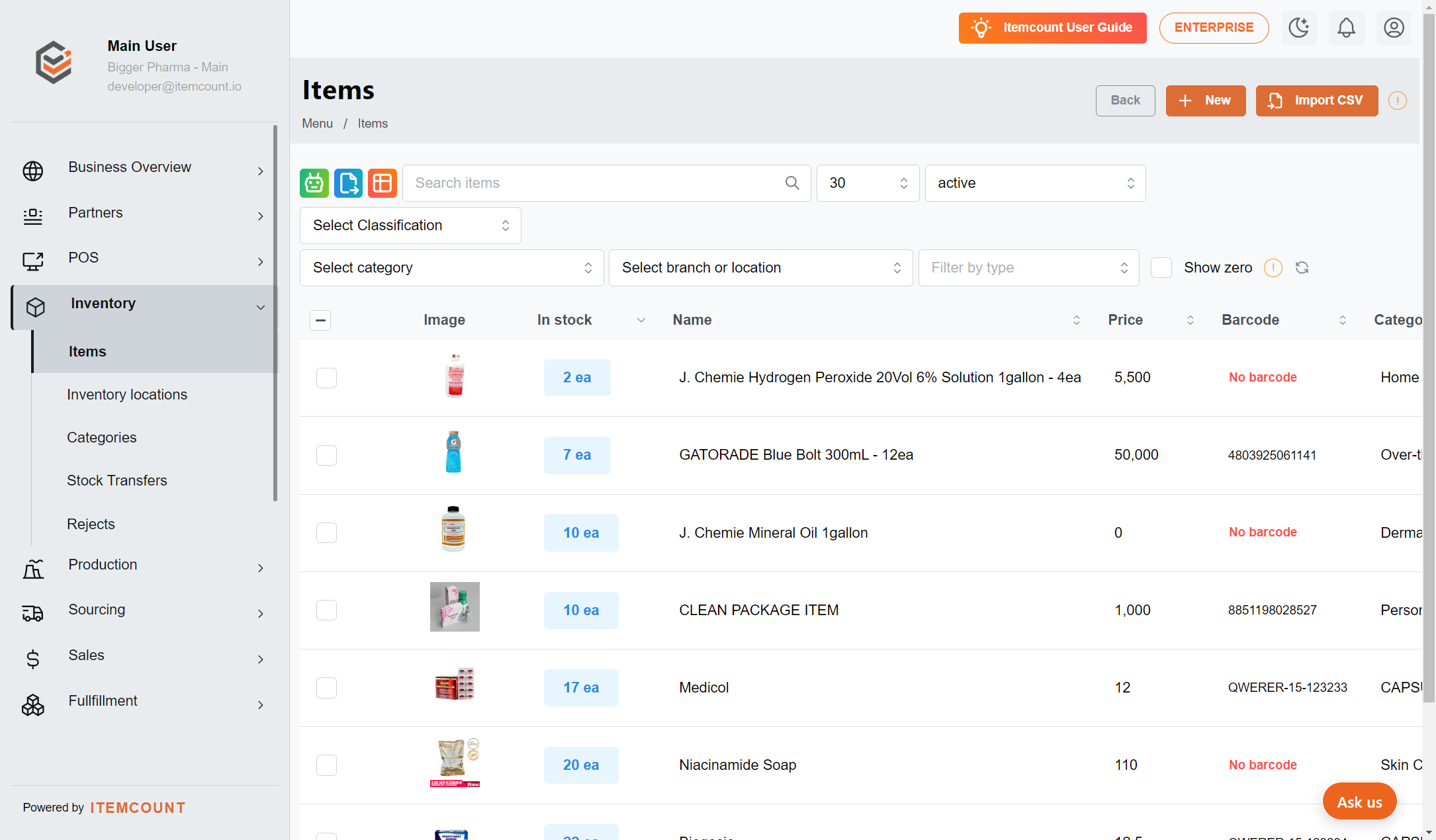This screenshot has height=840, width=1436.
Task: Click the Sales dollar icon
Action: coord(33,659)
